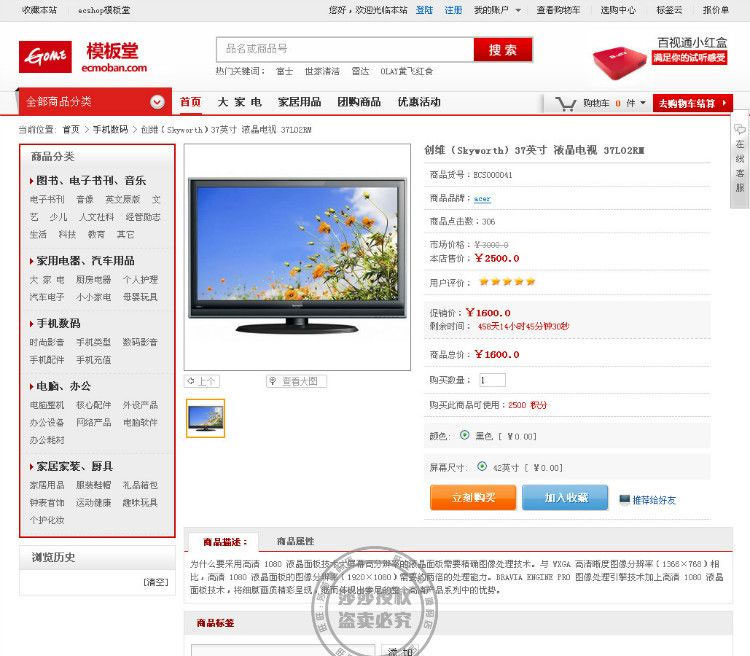Open the shopping cart icon
This screenshot has height=656, width=750.
(x=565, y=103)
